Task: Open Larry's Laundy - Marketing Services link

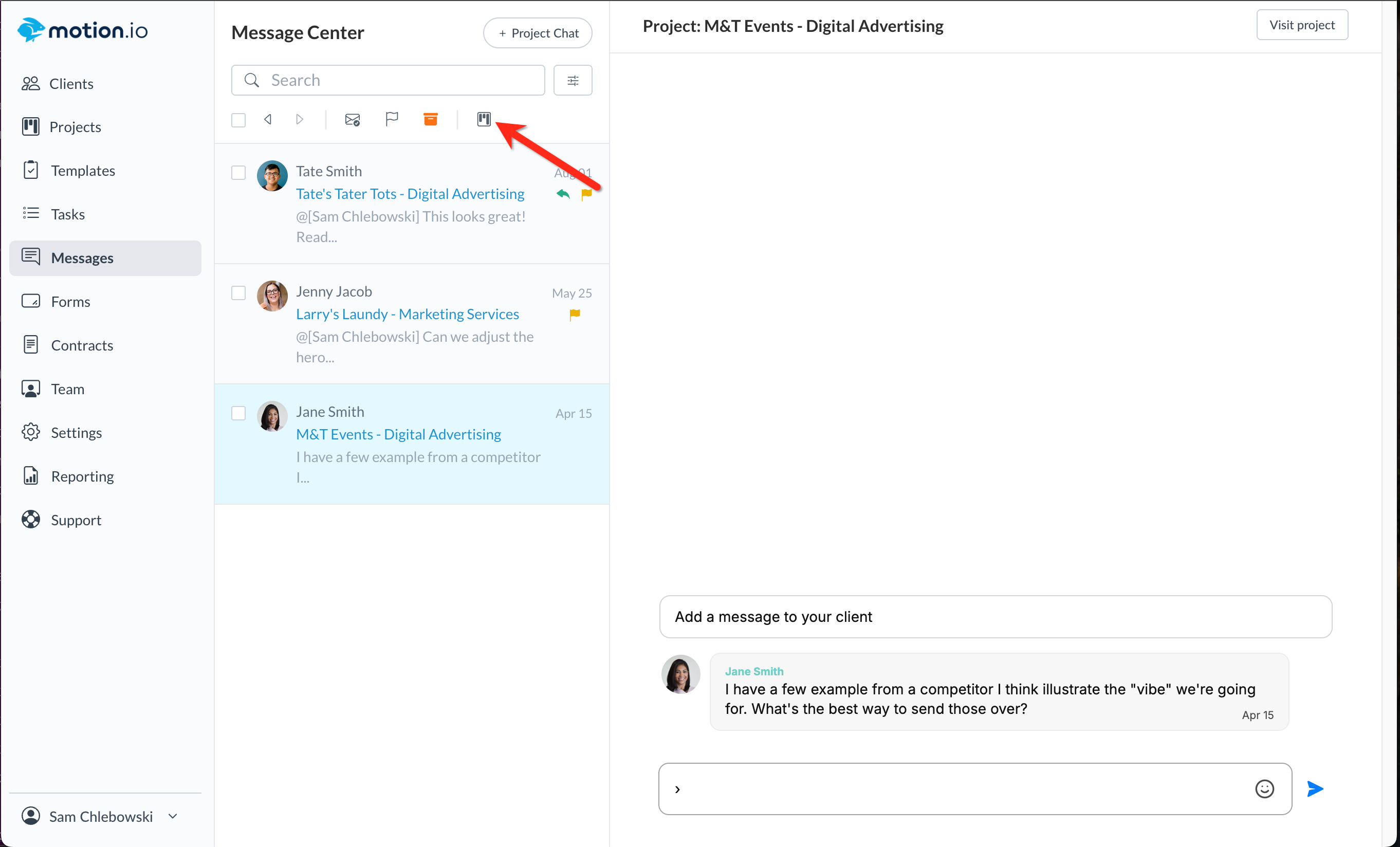Action: [408, 314]
